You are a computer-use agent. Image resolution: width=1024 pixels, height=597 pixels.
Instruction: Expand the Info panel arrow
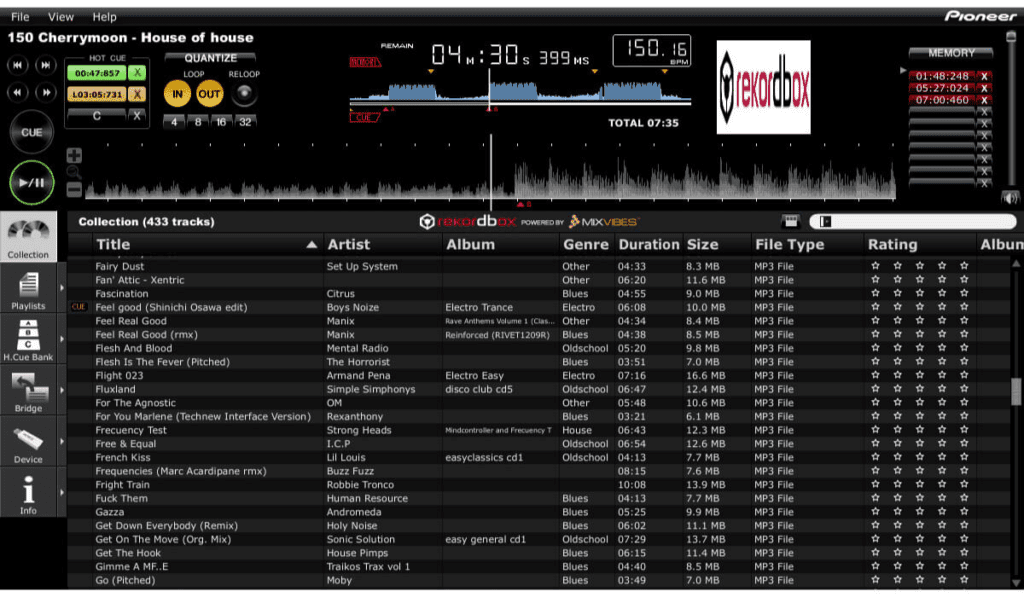(62, 493)
